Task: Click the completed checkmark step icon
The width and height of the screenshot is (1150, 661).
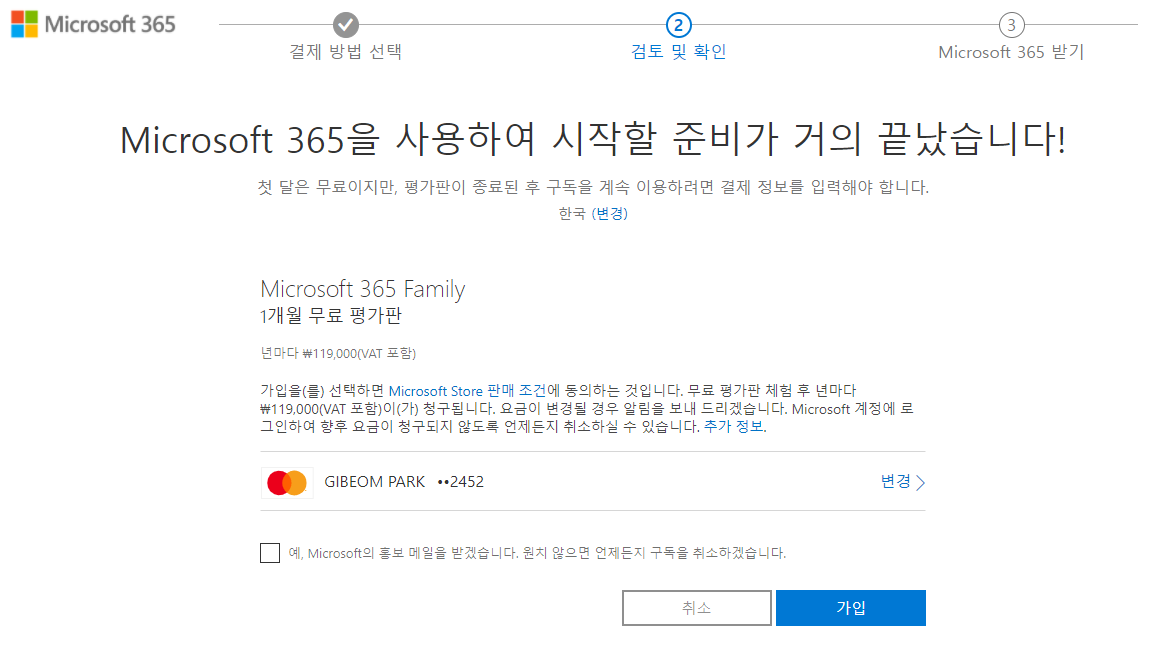Action: click(345, 25)
